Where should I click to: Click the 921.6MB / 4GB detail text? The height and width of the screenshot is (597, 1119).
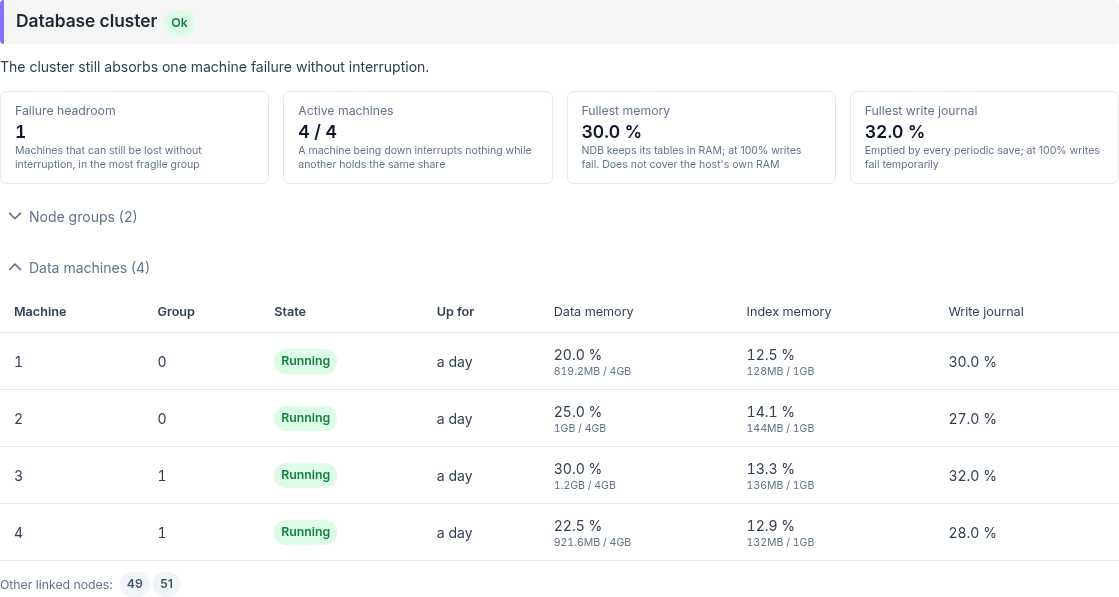[592, 542]
